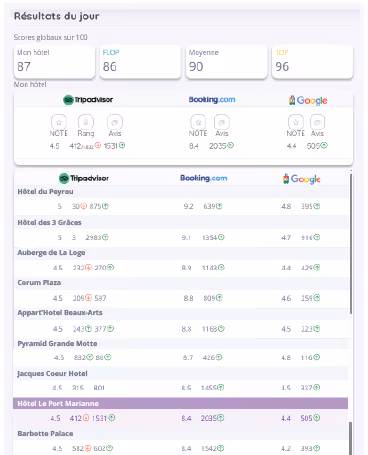This screenshot has width=368, height=455.
Task: Click the competitor list vertical scrollbar thumb
Action: point(351,243)
